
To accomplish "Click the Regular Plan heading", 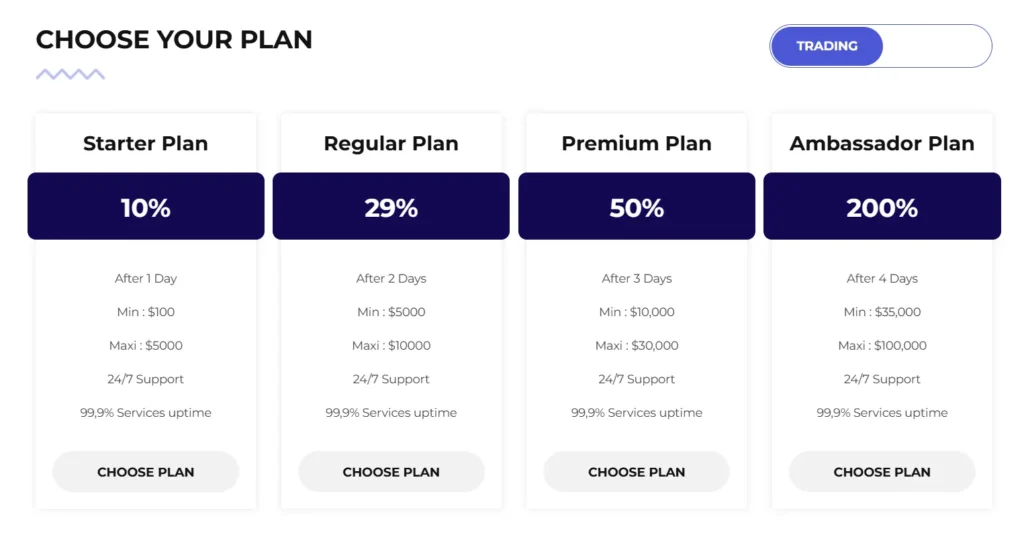I will (x=391, y=143).
